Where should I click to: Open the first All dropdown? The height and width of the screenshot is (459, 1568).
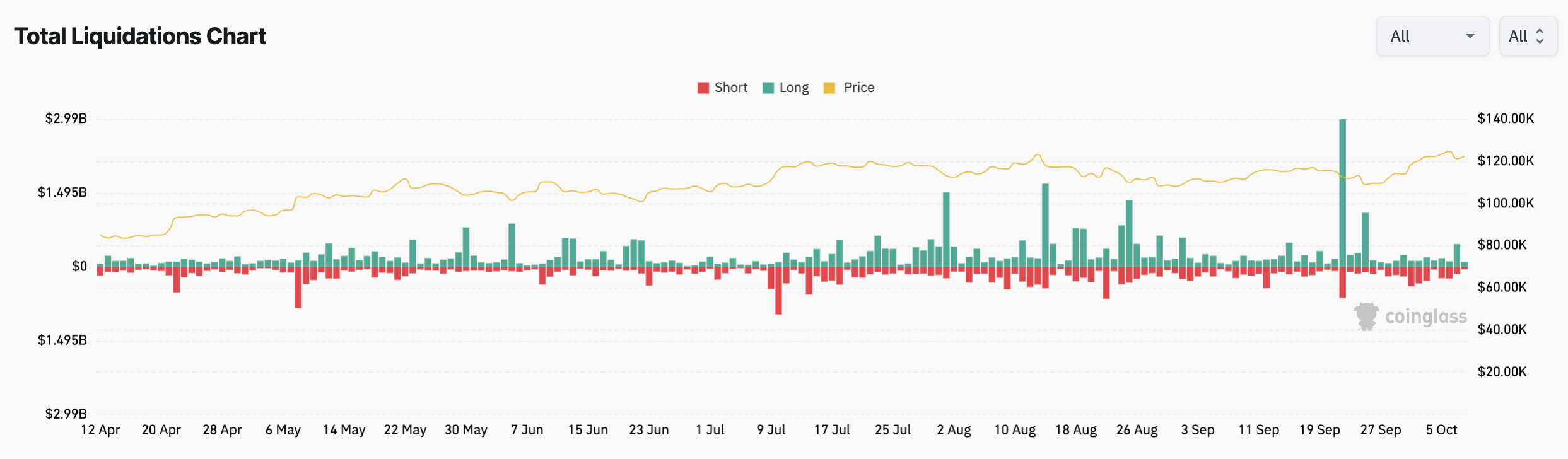(x=1432, y=37)
